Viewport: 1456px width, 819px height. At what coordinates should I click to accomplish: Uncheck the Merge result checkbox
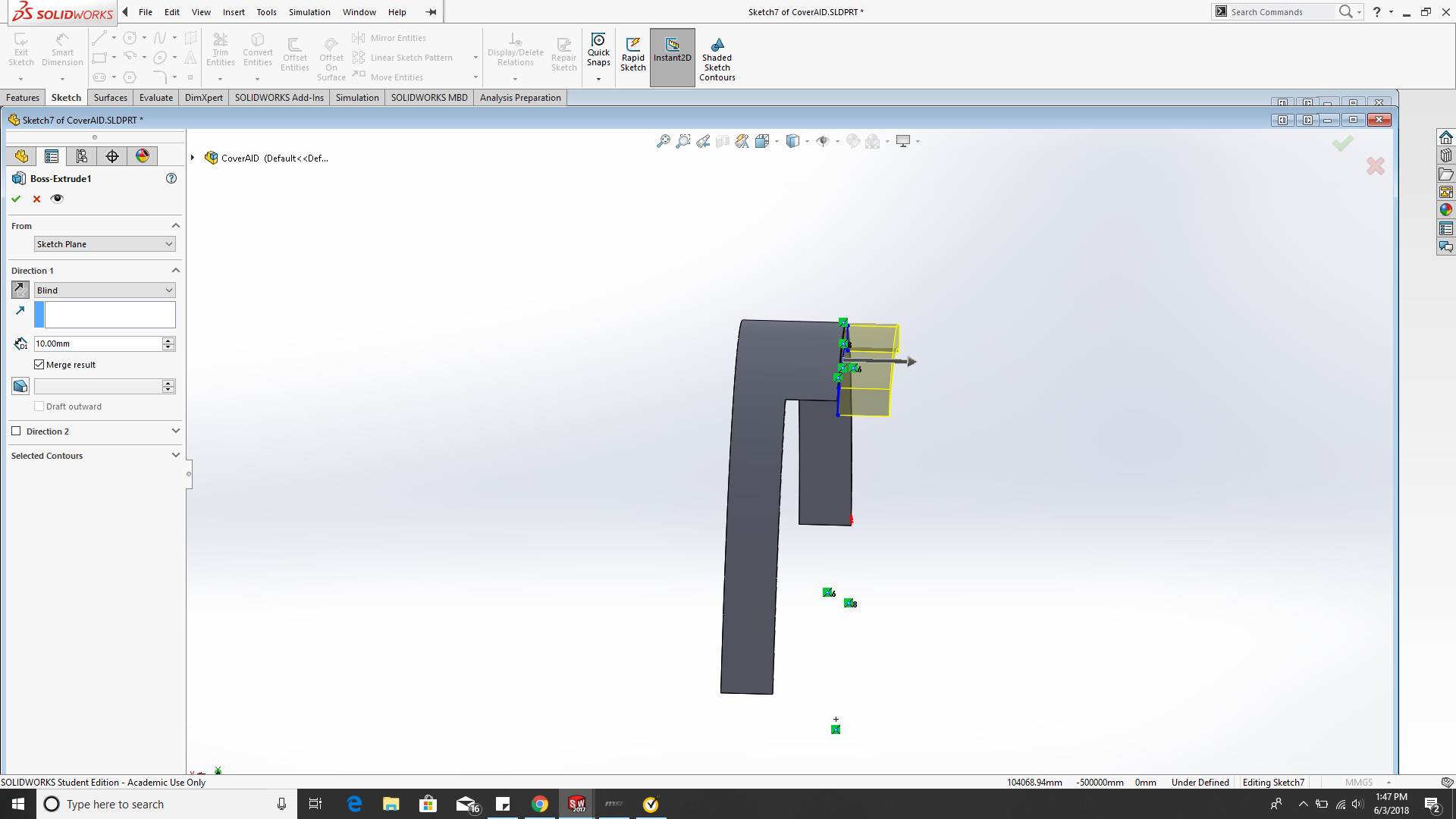pyautogui.click(x=39, y=365)
